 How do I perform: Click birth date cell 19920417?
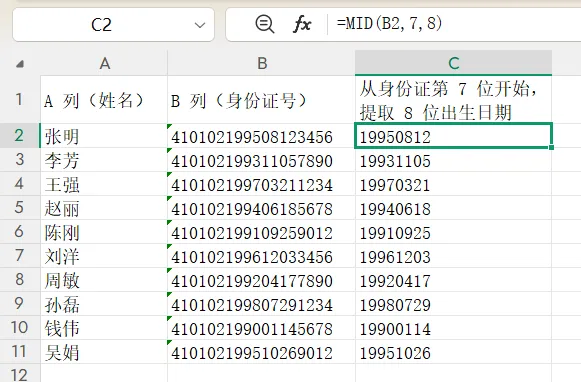pyautogui.click(x=454, y=280)
